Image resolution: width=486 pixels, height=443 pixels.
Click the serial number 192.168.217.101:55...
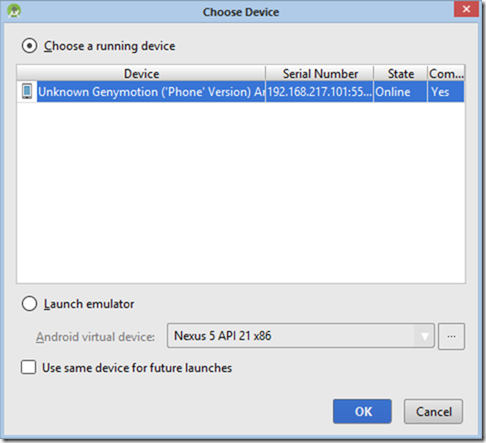[320, 92]
